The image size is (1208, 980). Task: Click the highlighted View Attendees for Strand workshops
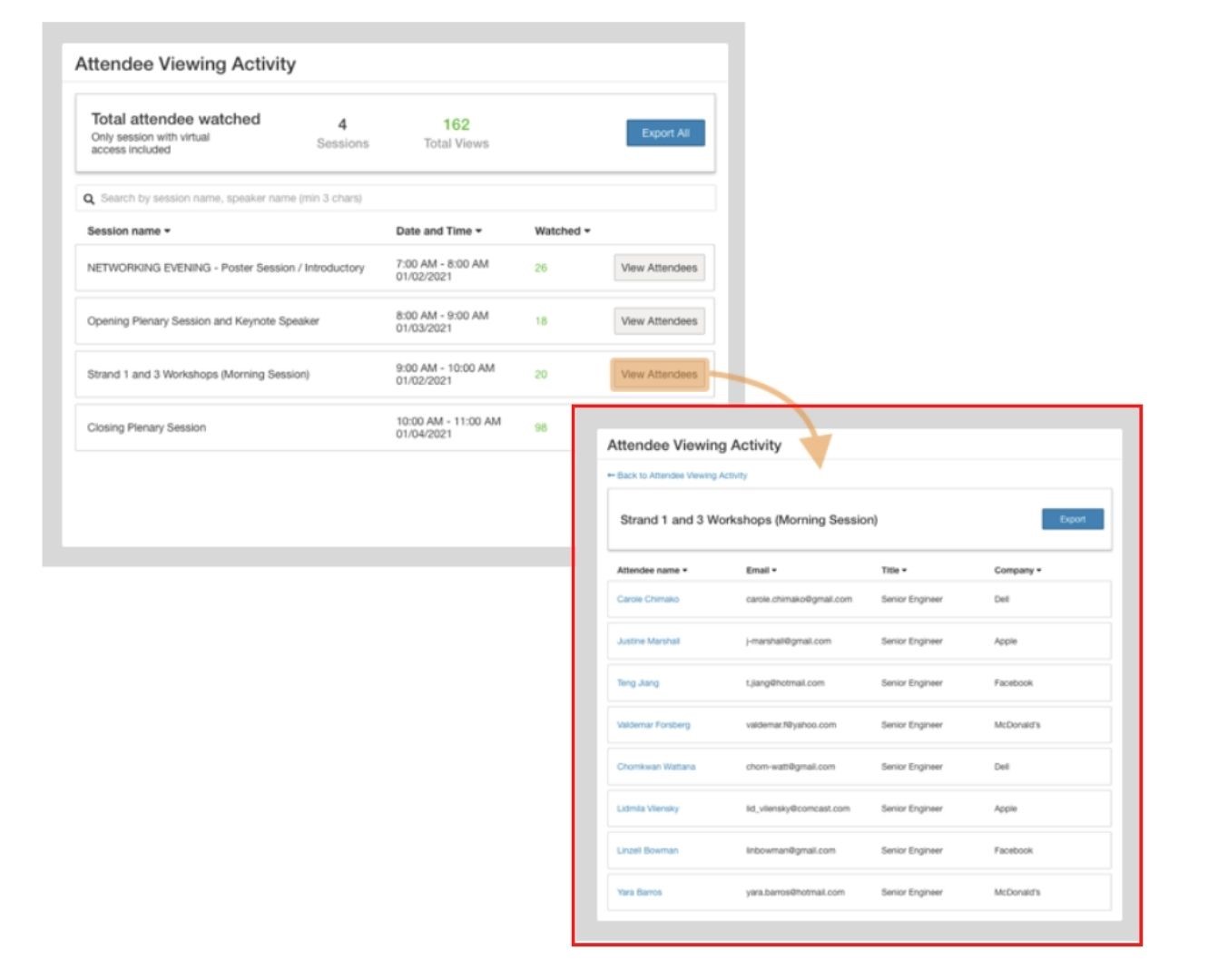tap(660, 374)
